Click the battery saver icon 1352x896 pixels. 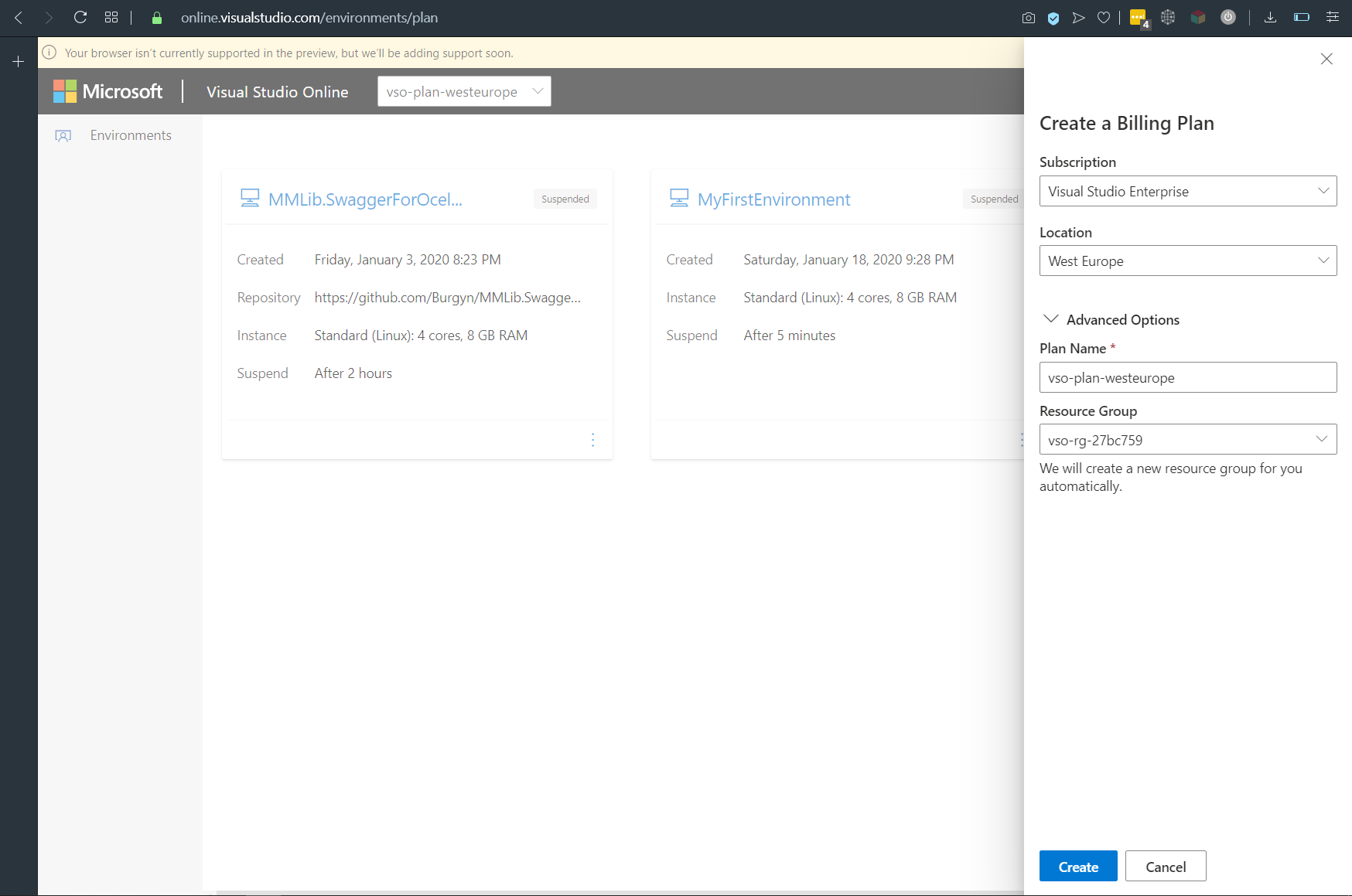[1302, 17]
